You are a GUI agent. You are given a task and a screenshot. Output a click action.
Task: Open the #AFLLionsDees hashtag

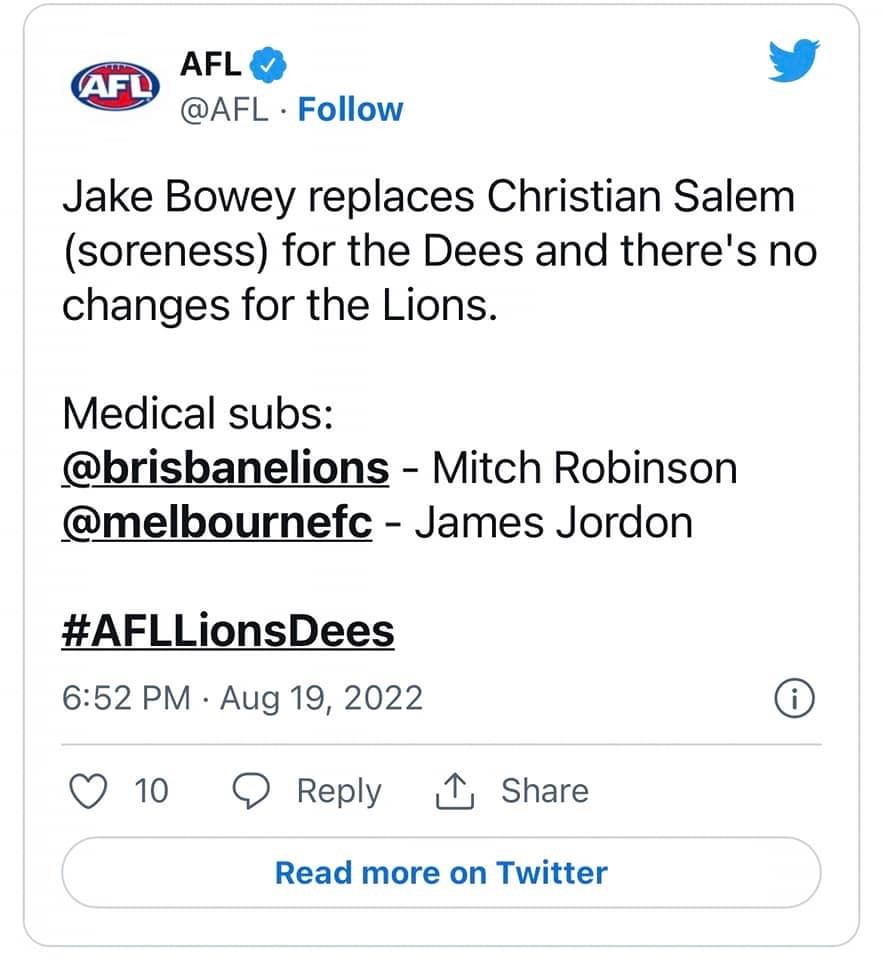[x=228, y=632]
